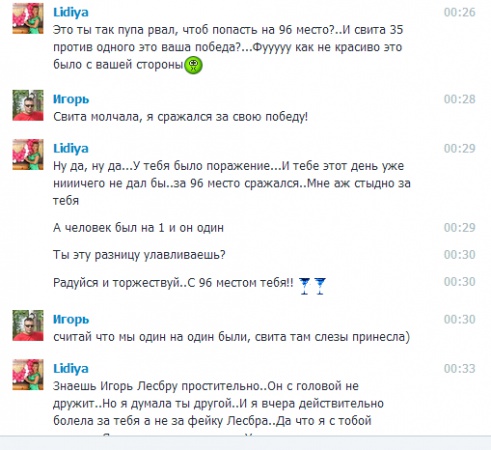Click the second blue cocktail glass emoji

(x=320, y=286)
